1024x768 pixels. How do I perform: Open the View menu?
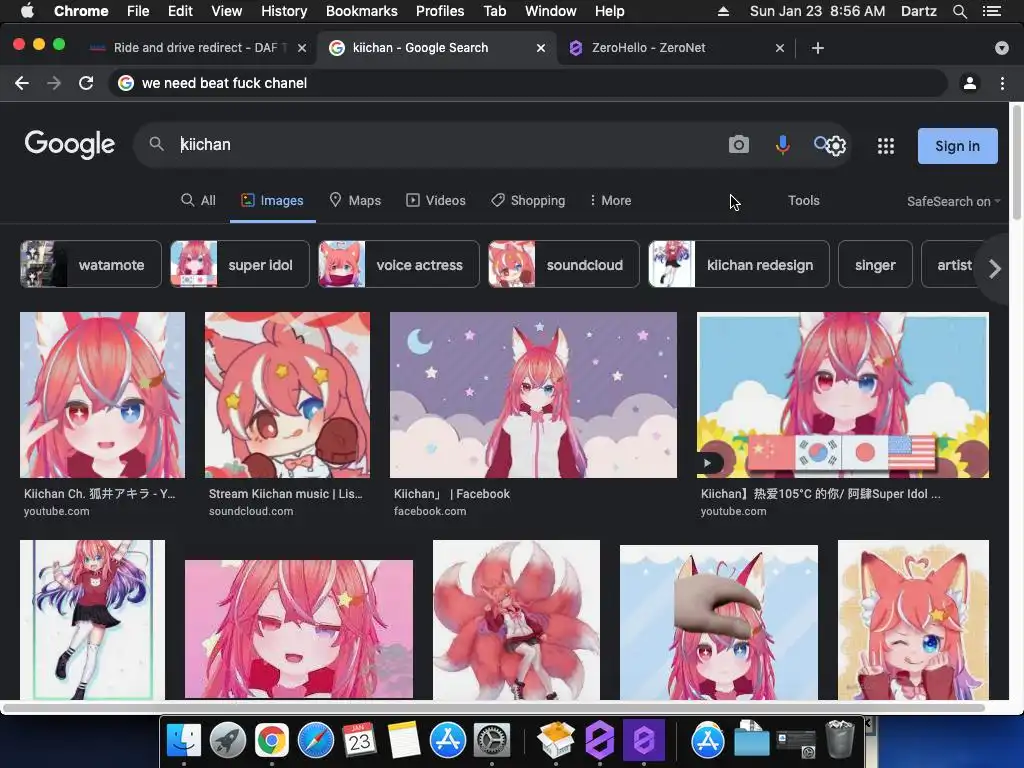pos(227,11)
